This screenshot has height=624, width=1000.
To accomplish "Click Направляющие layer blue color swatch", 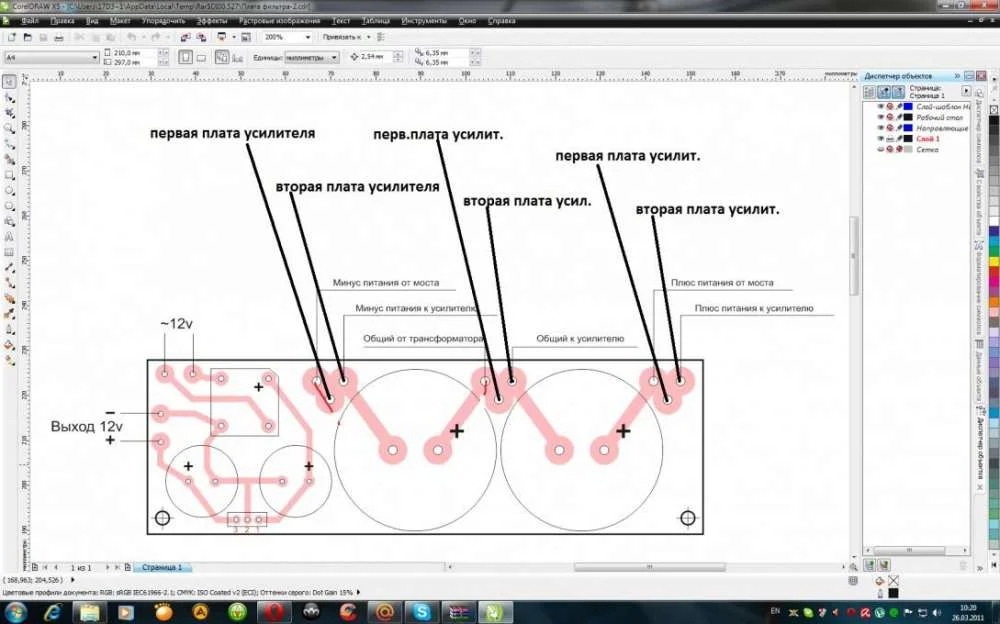I will coord(908,128).
